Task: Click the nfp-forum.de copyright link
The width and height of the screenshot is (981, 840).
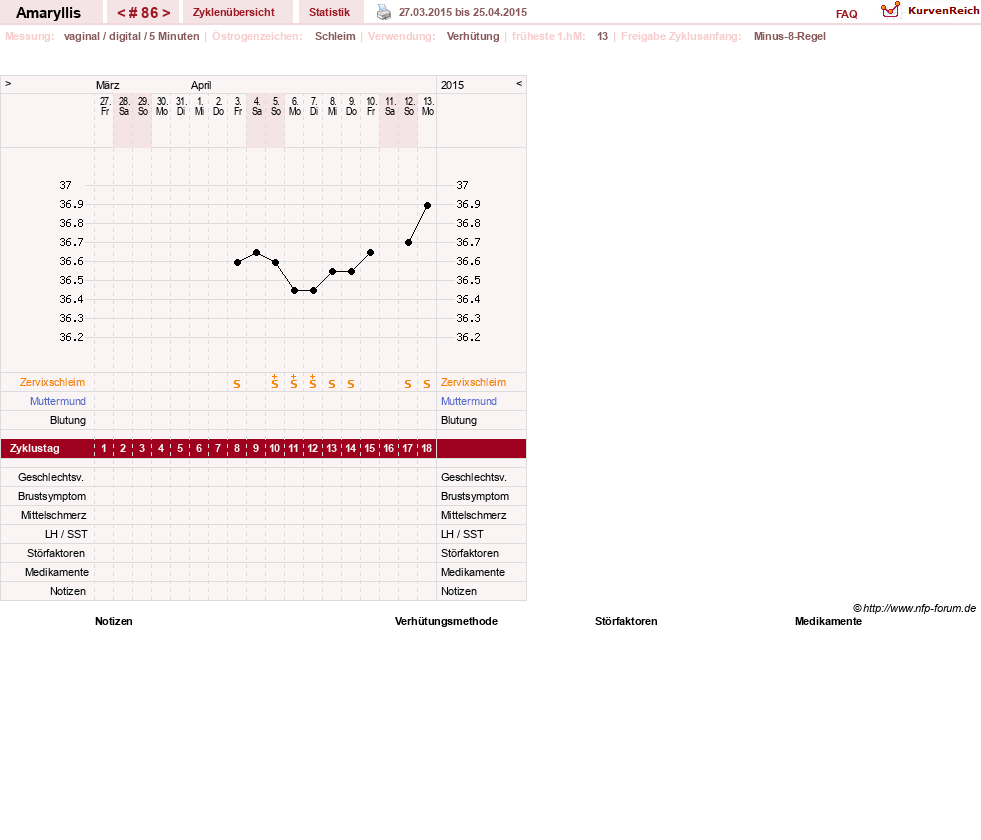Action: pyautogui.click(x=914, y=608)
